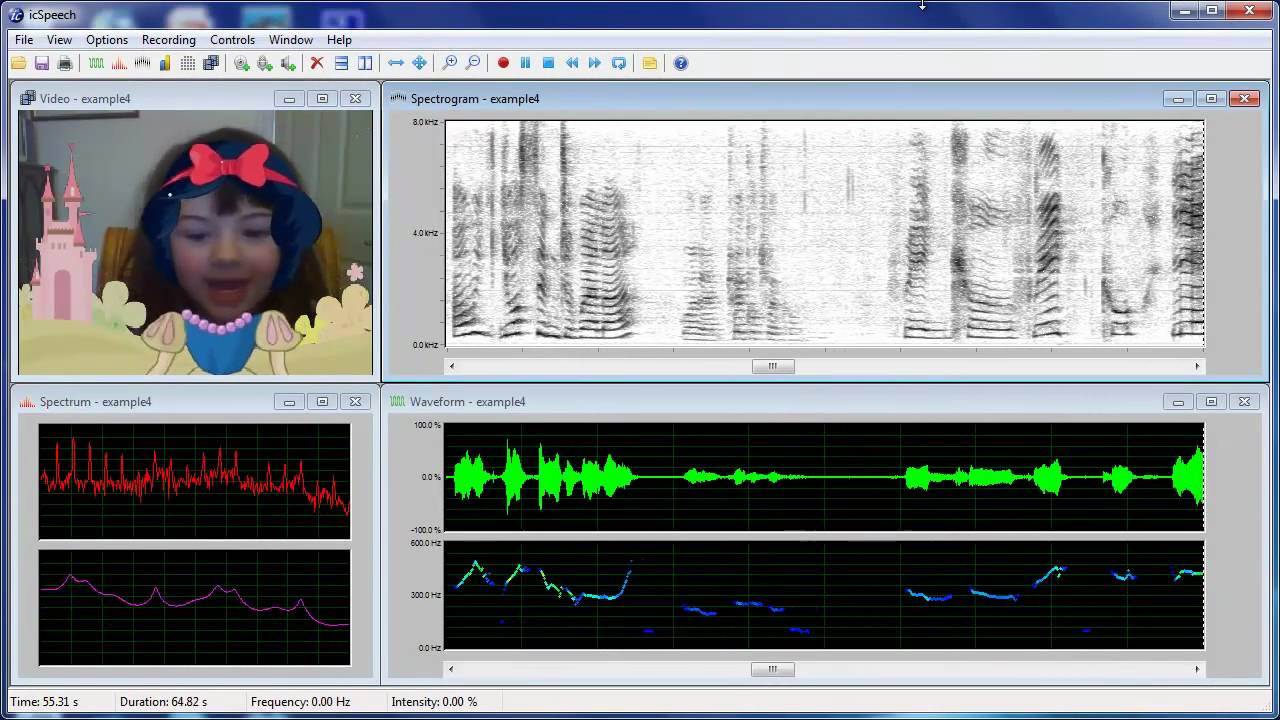Click the video window toolbar icon
This screenshot has height=720, width=1280.
point(211,63)
